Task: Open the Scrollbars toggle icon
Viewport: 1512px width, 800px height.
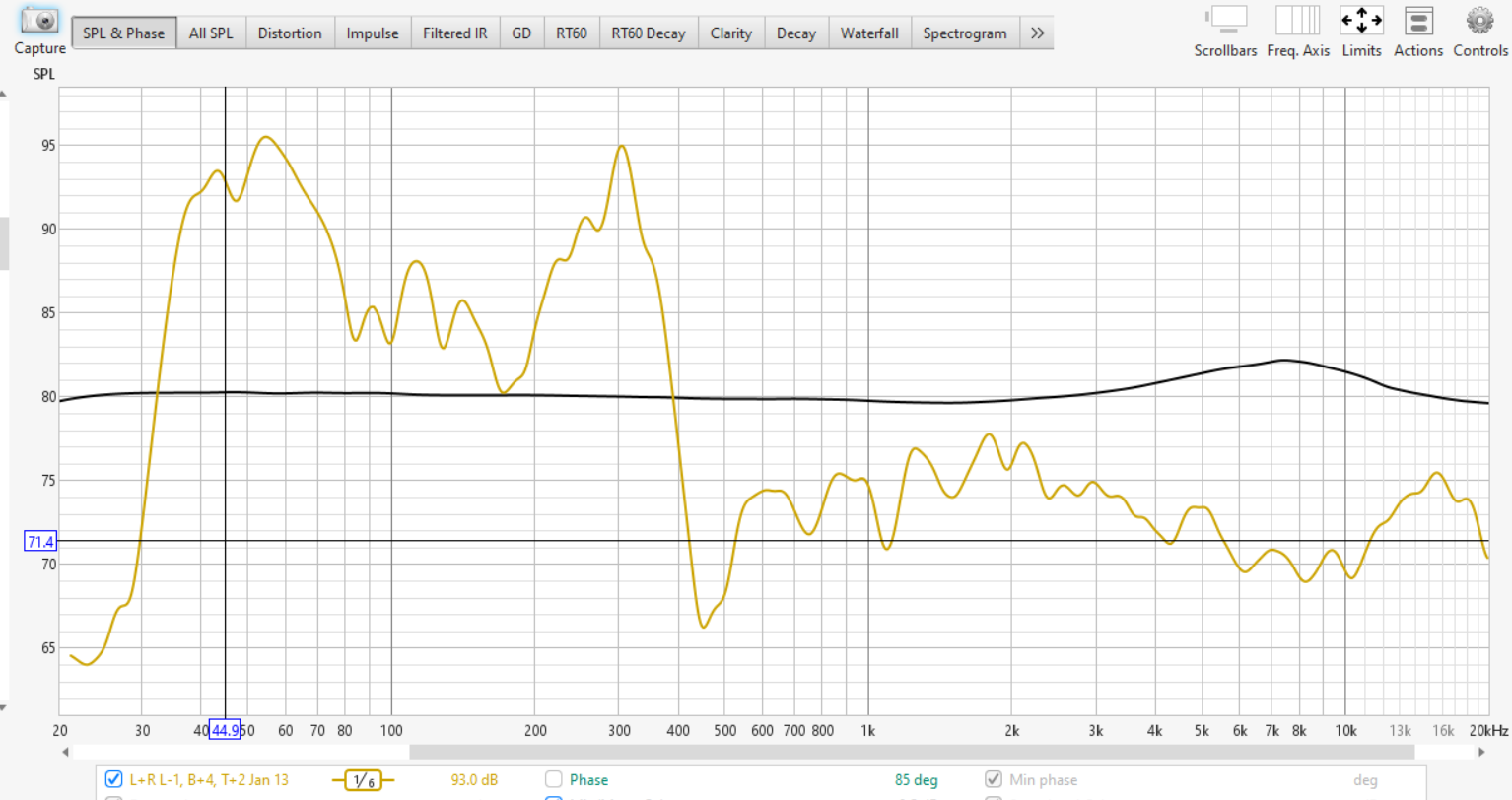Action: [x=1225, y=21]
